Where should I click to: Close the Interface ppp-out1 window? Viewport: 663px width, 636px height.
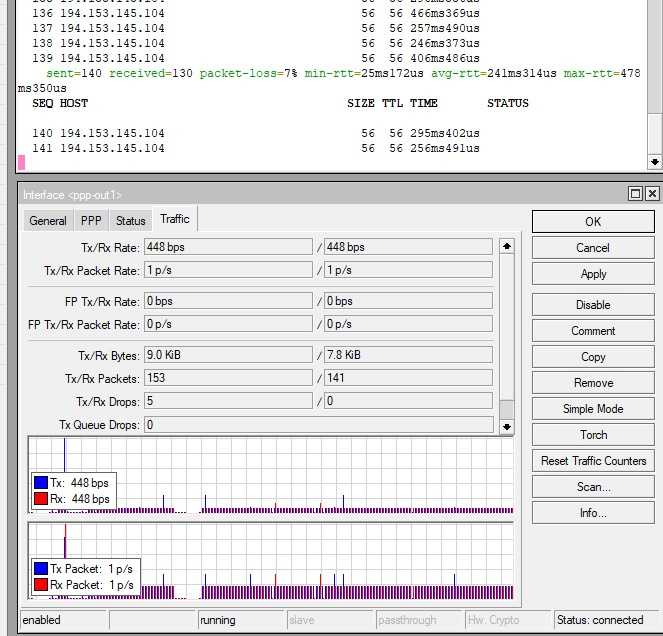click(x=652, y=194)
